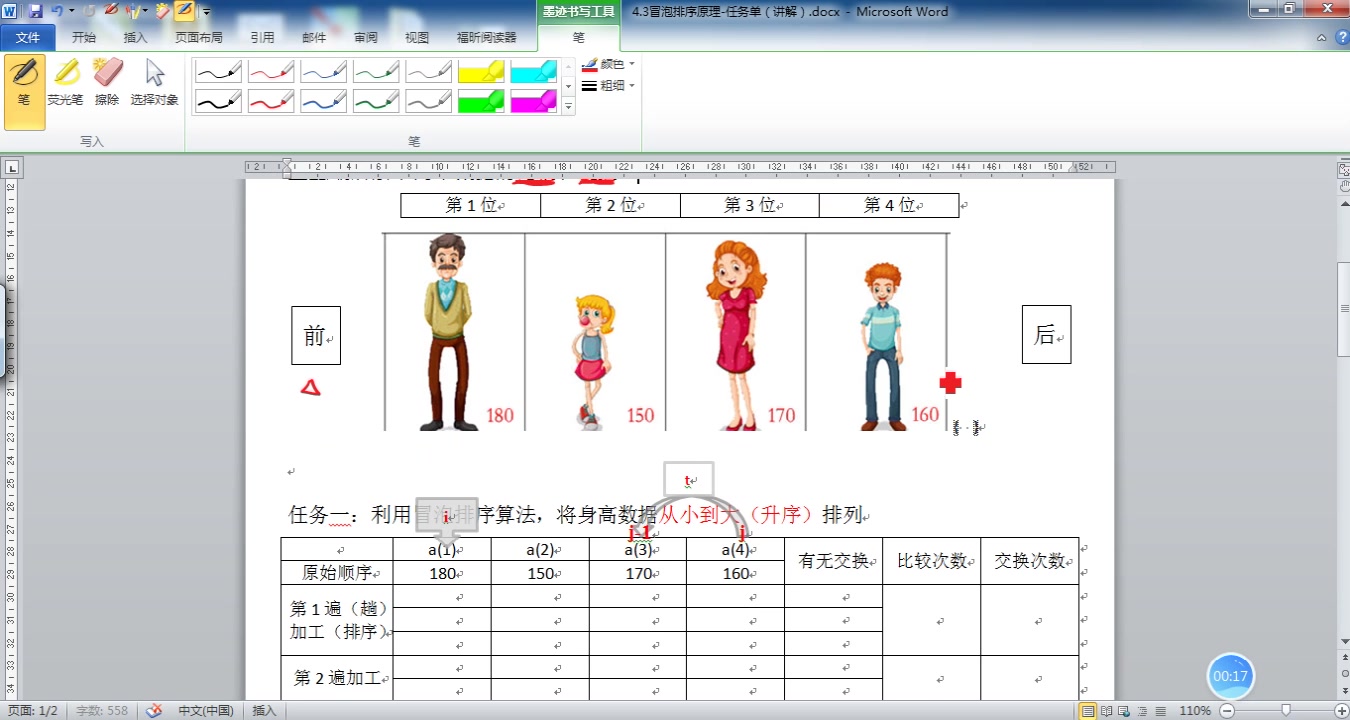The image size is (1350, 720).
Task: Switch to the 审阅 ribbon tab
Action: point(365,37)
